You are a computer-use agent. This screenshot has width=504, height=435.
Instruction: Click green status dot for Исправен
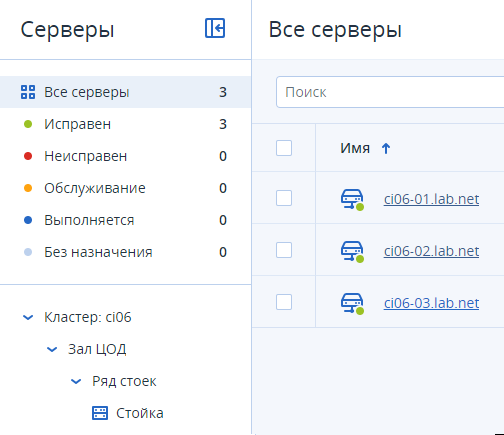28,124
